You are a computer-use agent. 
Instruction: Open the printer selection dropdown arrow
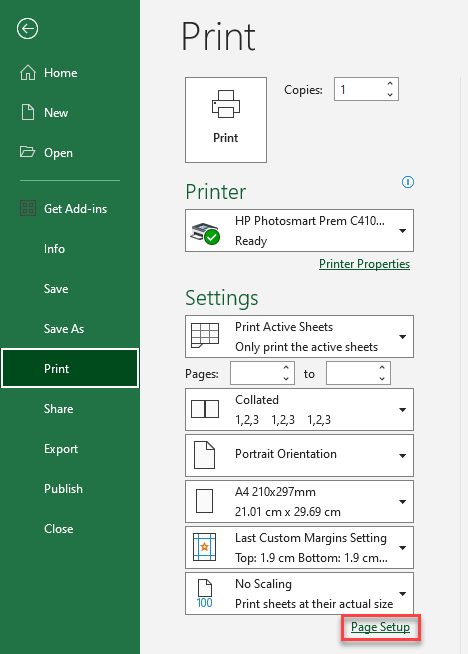point(403,231)
